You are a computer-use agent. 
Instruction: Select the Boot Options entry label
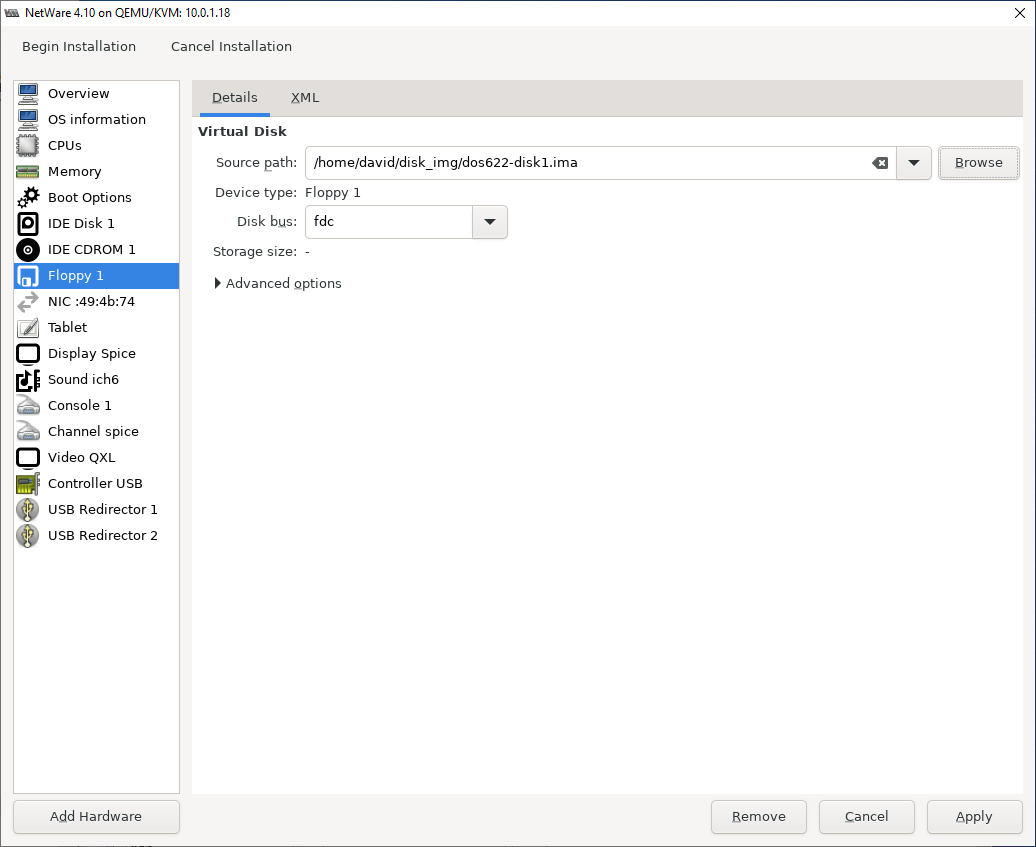point(89,198)
